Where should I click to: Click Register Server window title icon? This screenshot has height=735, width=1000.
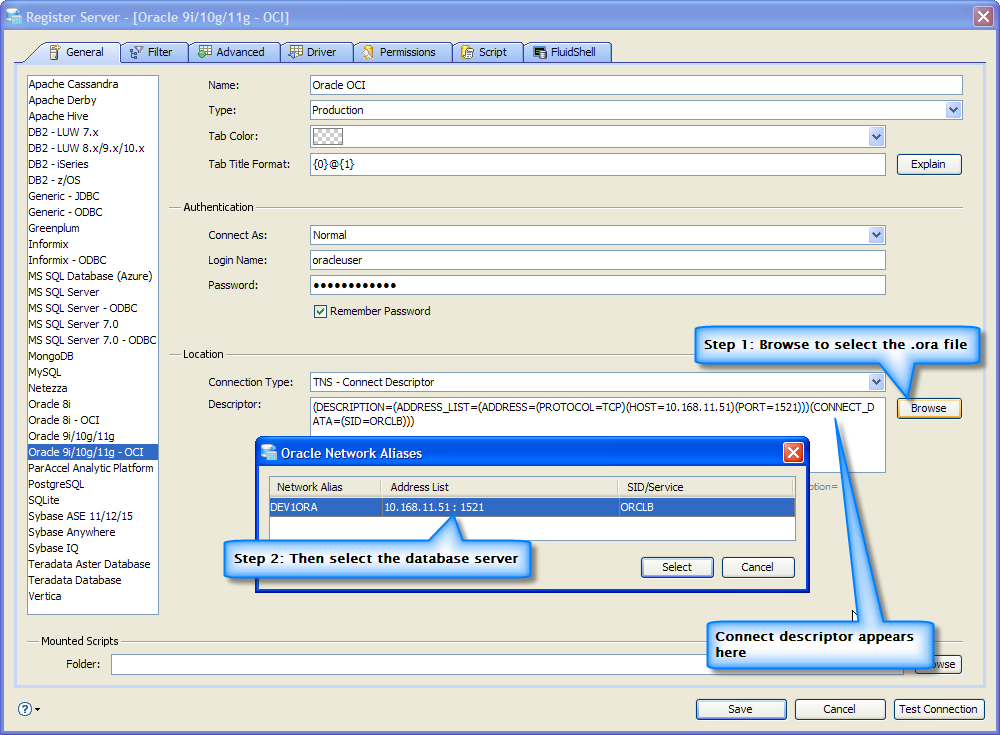point(14,17)
